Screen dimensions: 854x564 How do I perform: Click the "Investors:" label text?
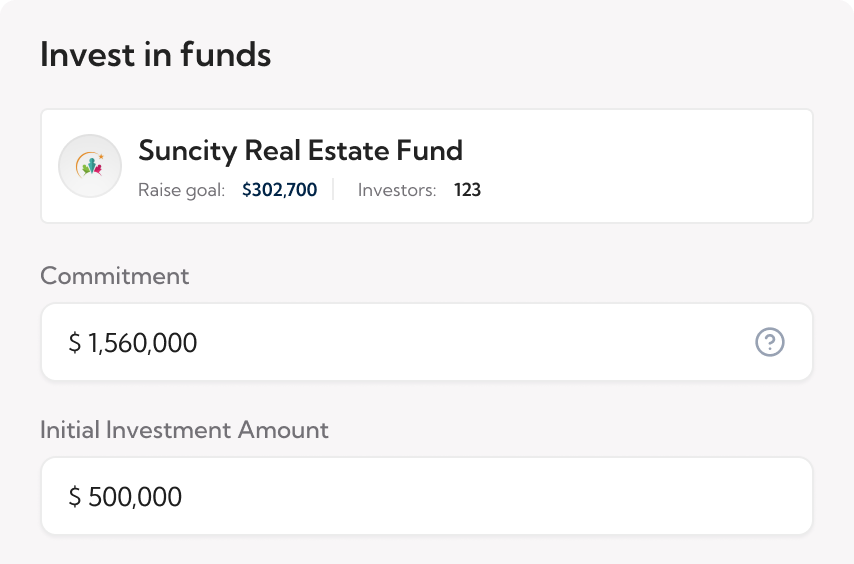397,190
